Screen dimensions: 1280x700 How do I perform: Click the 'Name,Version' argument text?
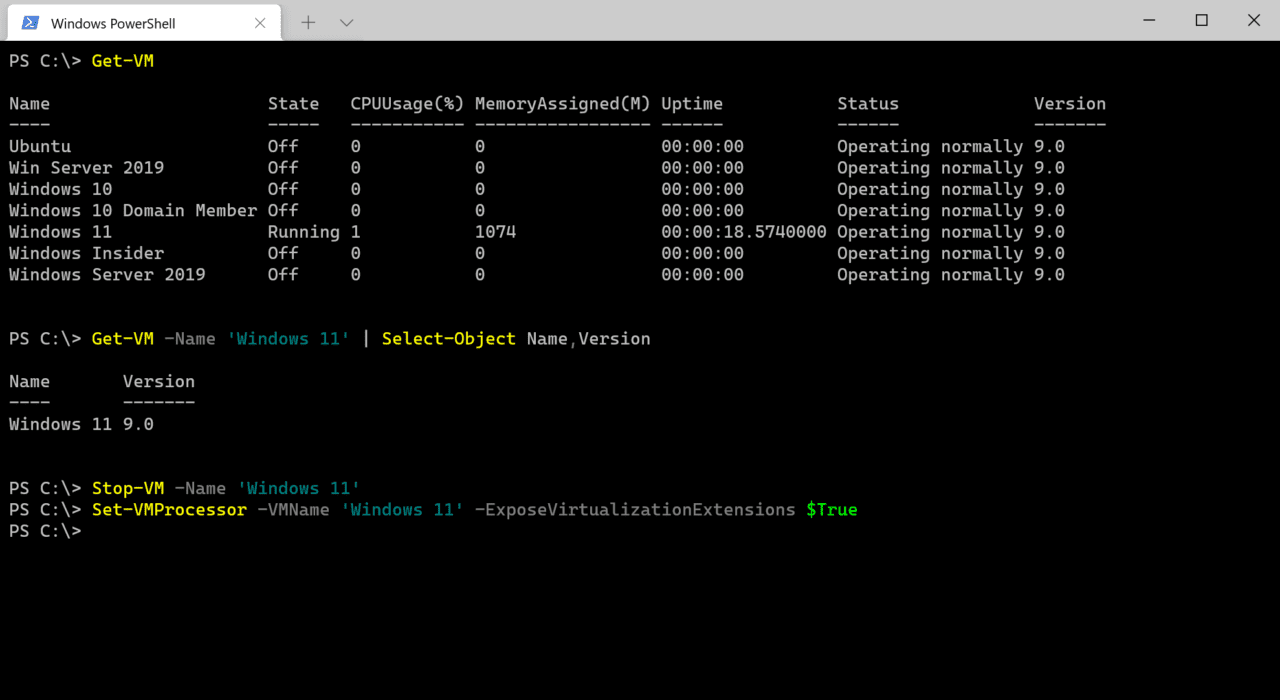[588, 339]
